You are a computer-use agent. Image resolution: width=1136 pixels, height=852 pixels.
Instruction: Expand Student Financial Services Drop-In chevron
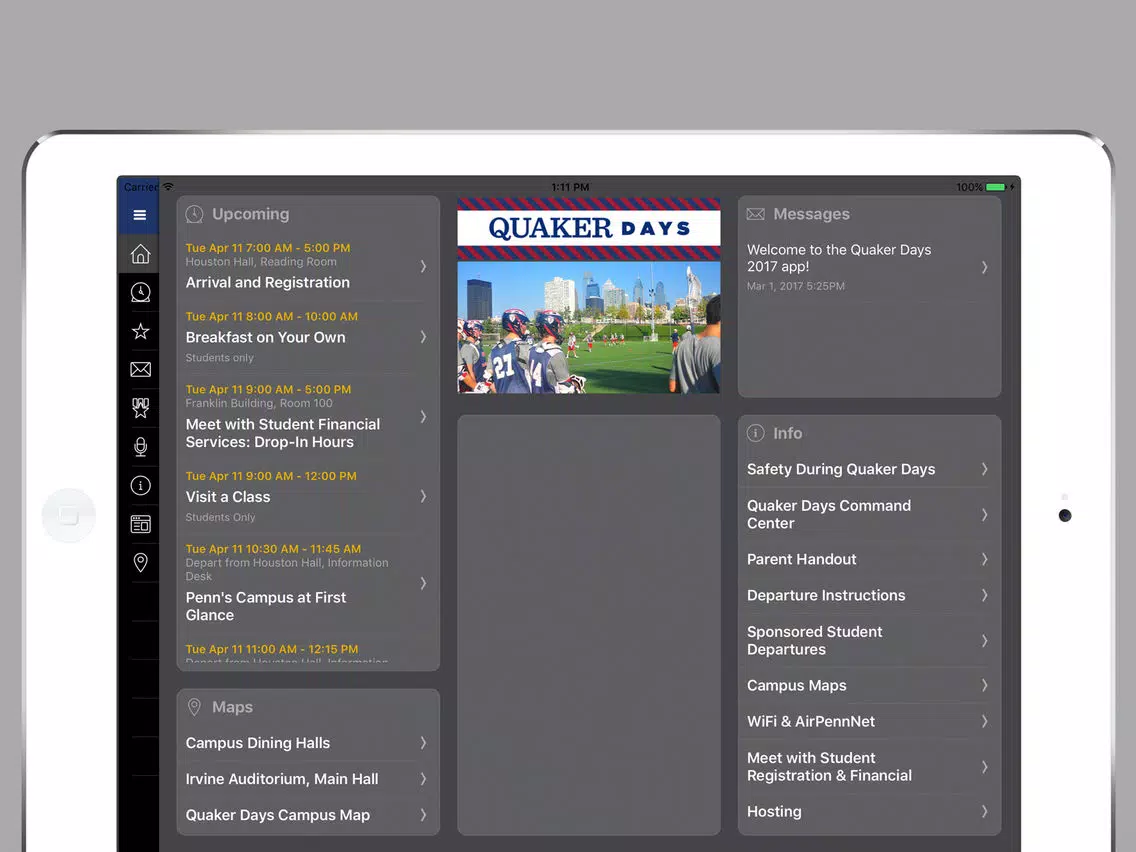[424, 417]
